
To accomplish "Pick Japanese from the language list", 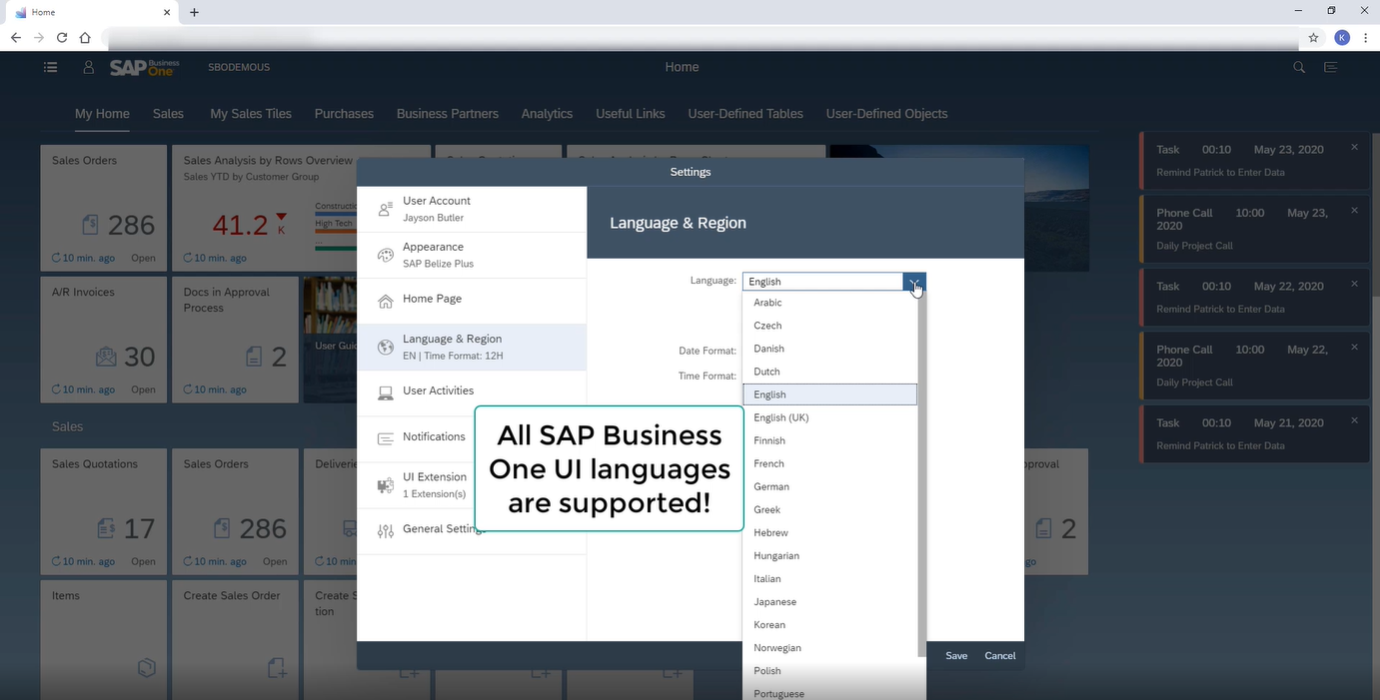I will (x=830, y=601).
